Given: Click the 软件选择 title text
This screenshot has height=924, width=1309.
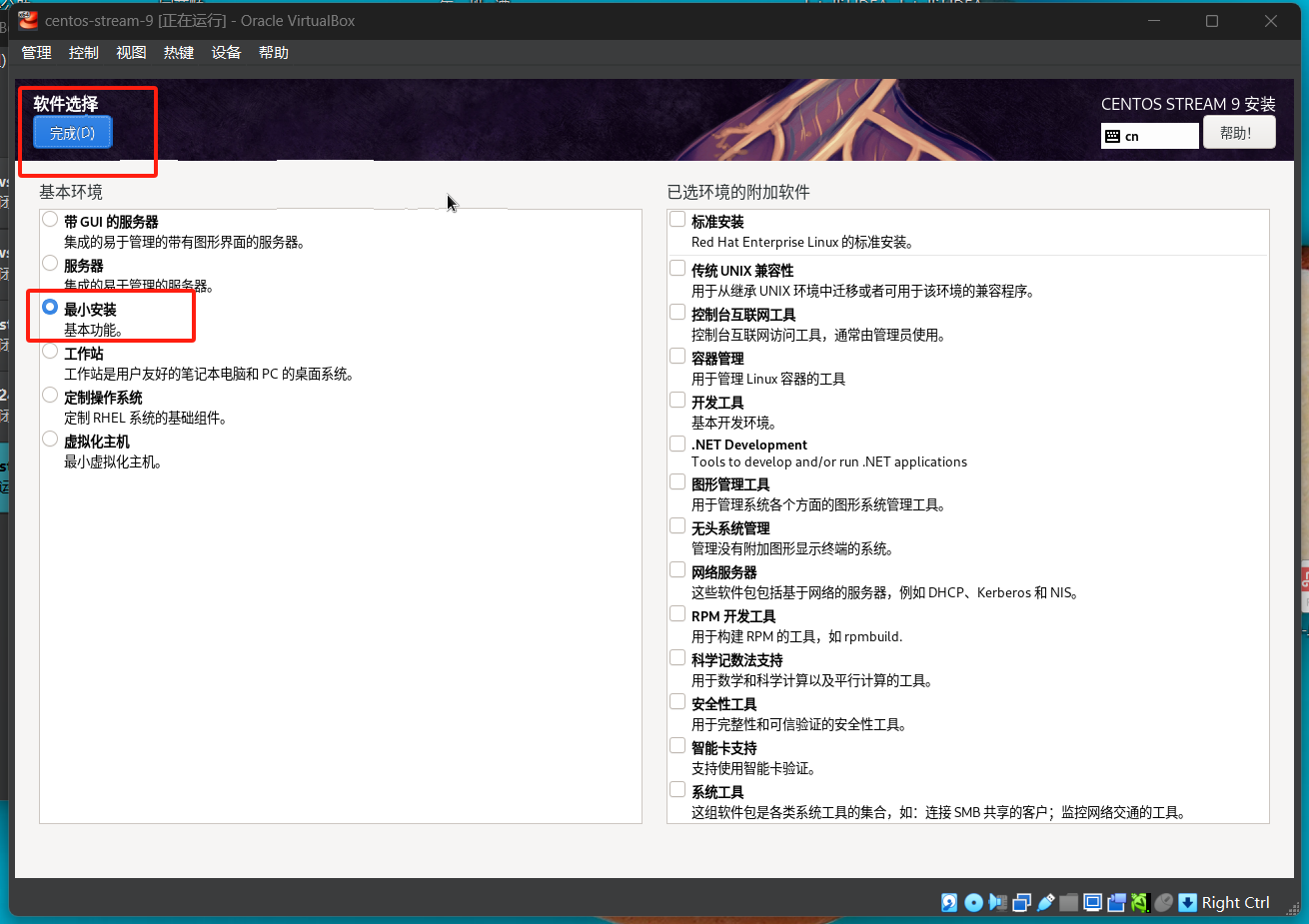Looking at the screenshot, I should pyautogui.click(x=66, y=104).
